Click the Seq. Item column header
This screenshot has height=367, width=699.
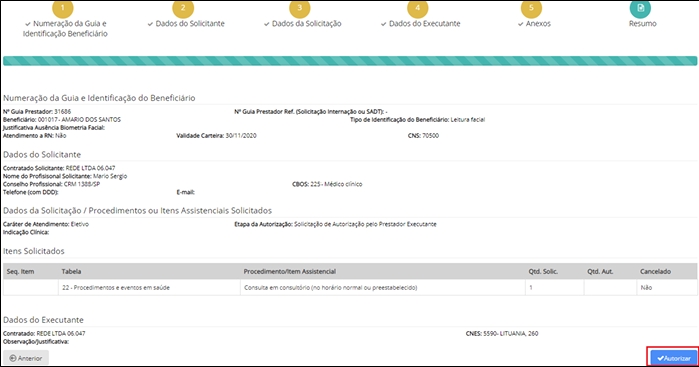coord(20,271)
